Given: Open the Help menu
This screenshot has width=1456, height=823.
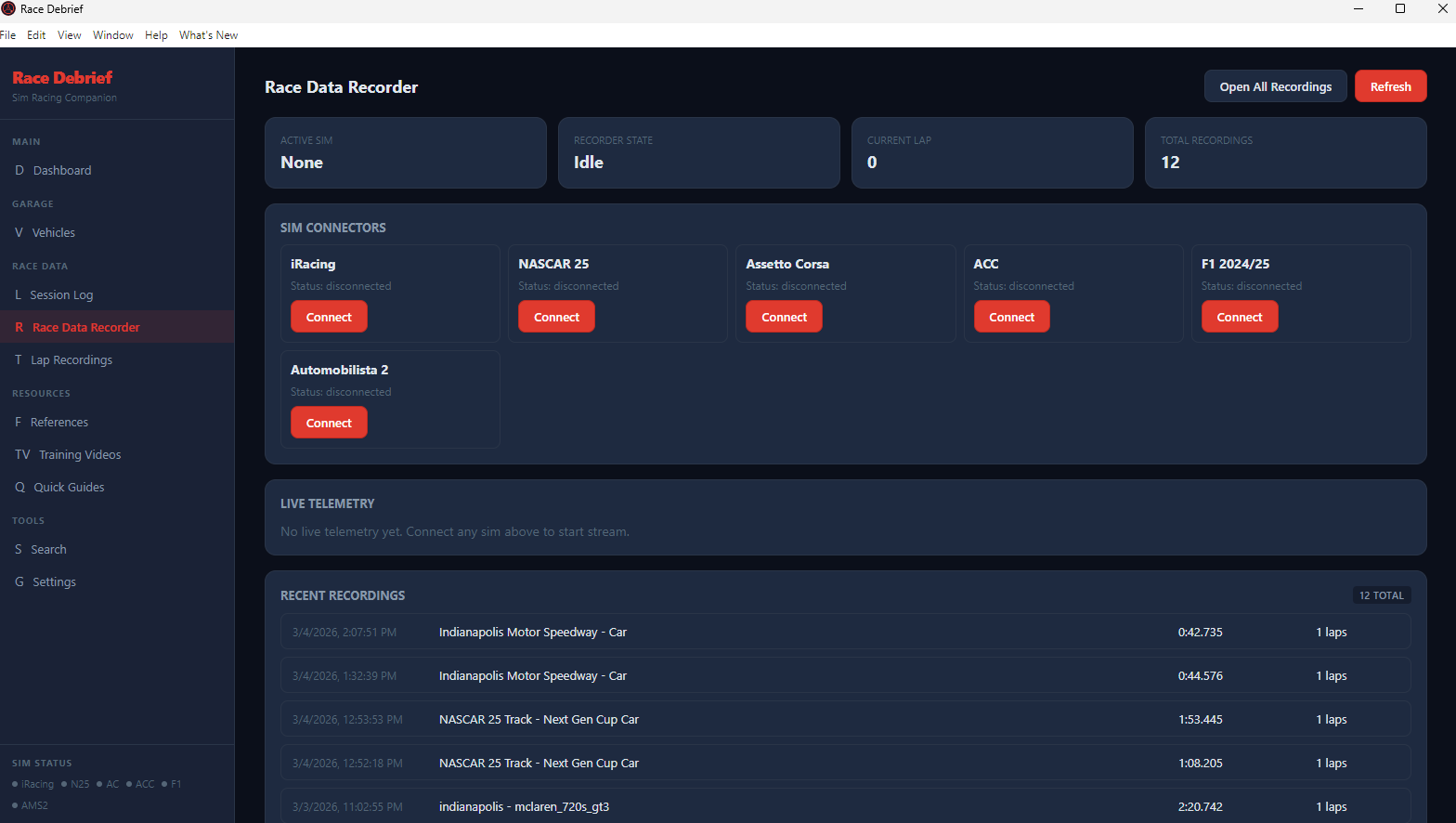Looking at the screenshot, I should click(156, 35).
